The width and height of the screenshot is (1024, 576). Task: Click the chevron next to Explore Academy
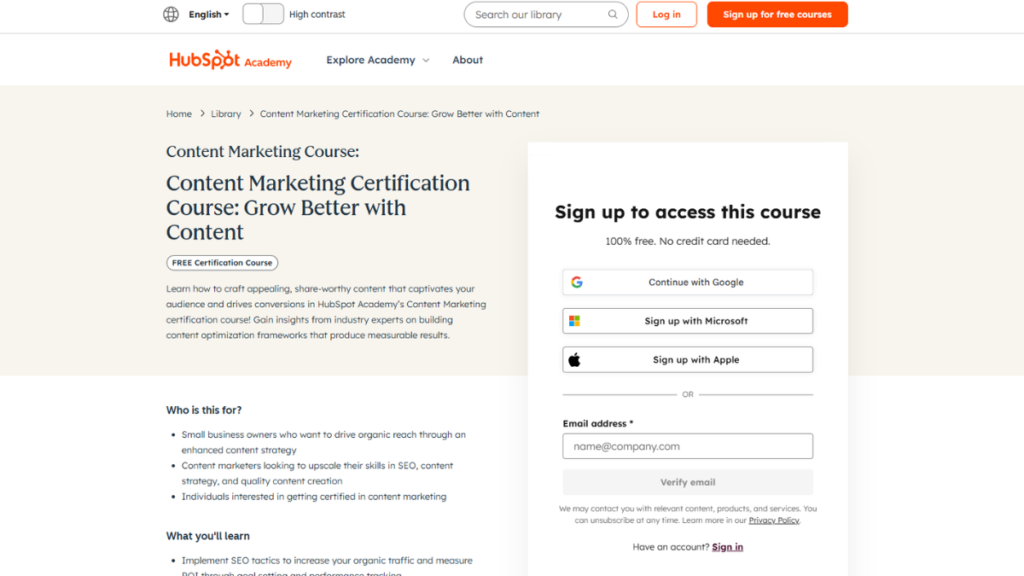[425, 60]
